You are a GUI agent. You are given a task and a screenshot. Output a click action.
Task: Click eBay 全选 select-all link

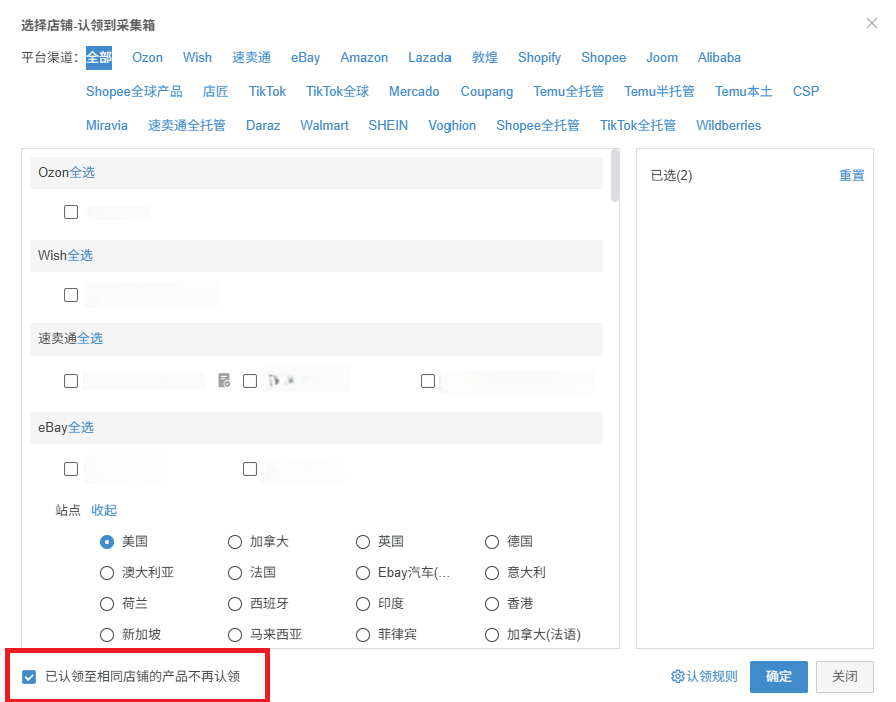click(79, 427)
